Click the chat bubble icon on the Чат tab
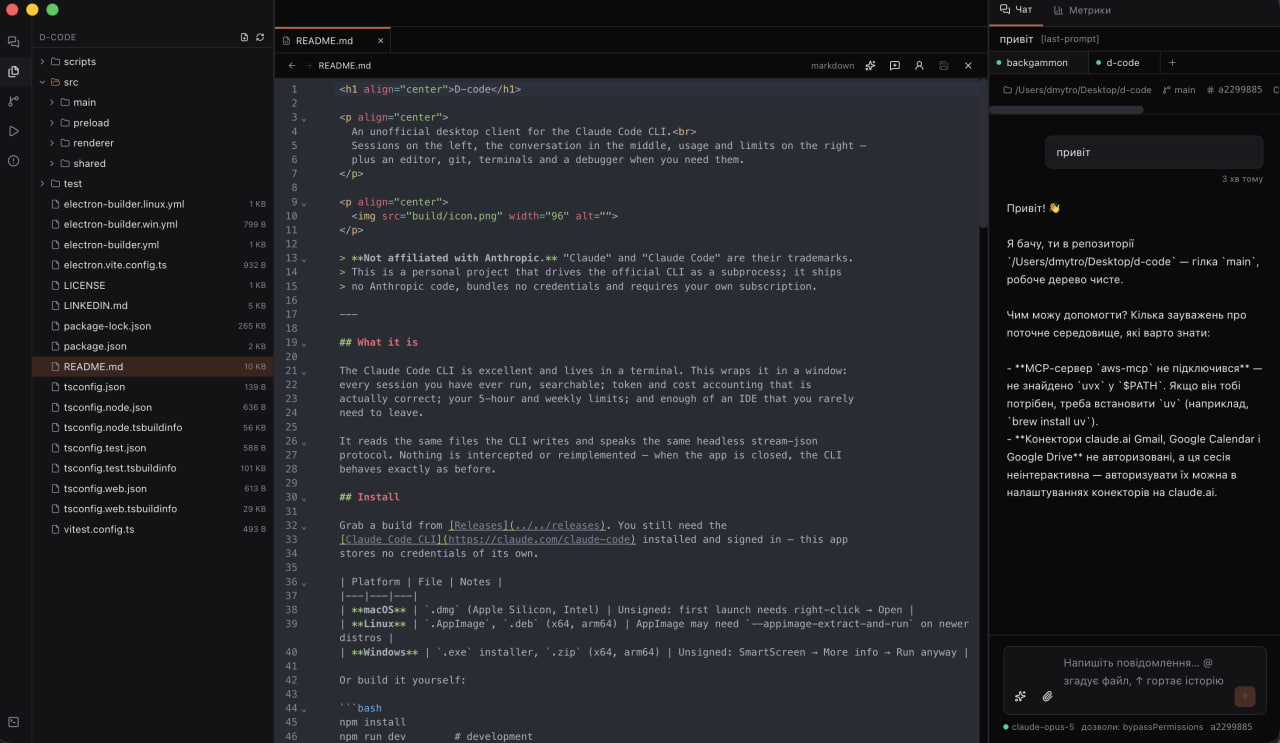This screenshot has height=743, width=1280. [x=1005, y=10]
